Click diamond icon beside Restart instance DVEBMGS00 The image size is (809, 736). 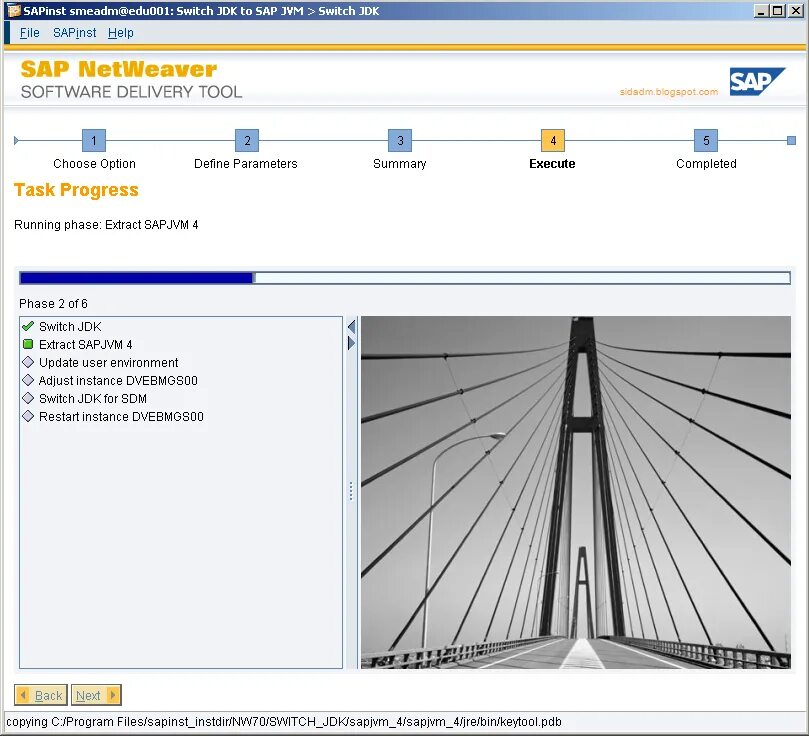tap(28, 416)
